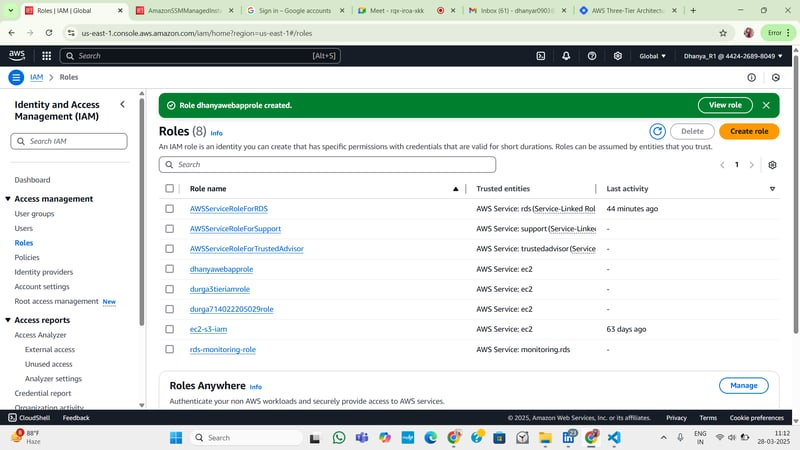Click the Create role button

[x=749, y=131]
